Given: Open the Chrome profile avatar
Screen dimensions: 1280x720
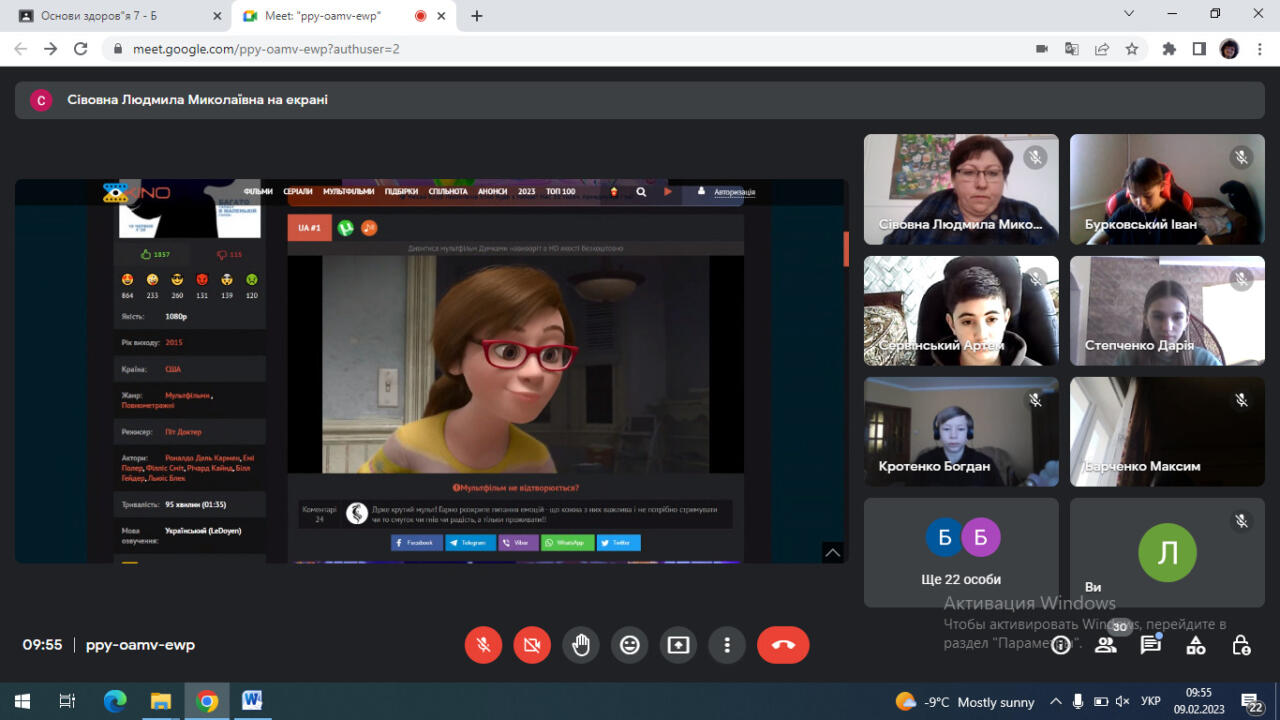Looking at the screenshot, I should point(1229,49).
